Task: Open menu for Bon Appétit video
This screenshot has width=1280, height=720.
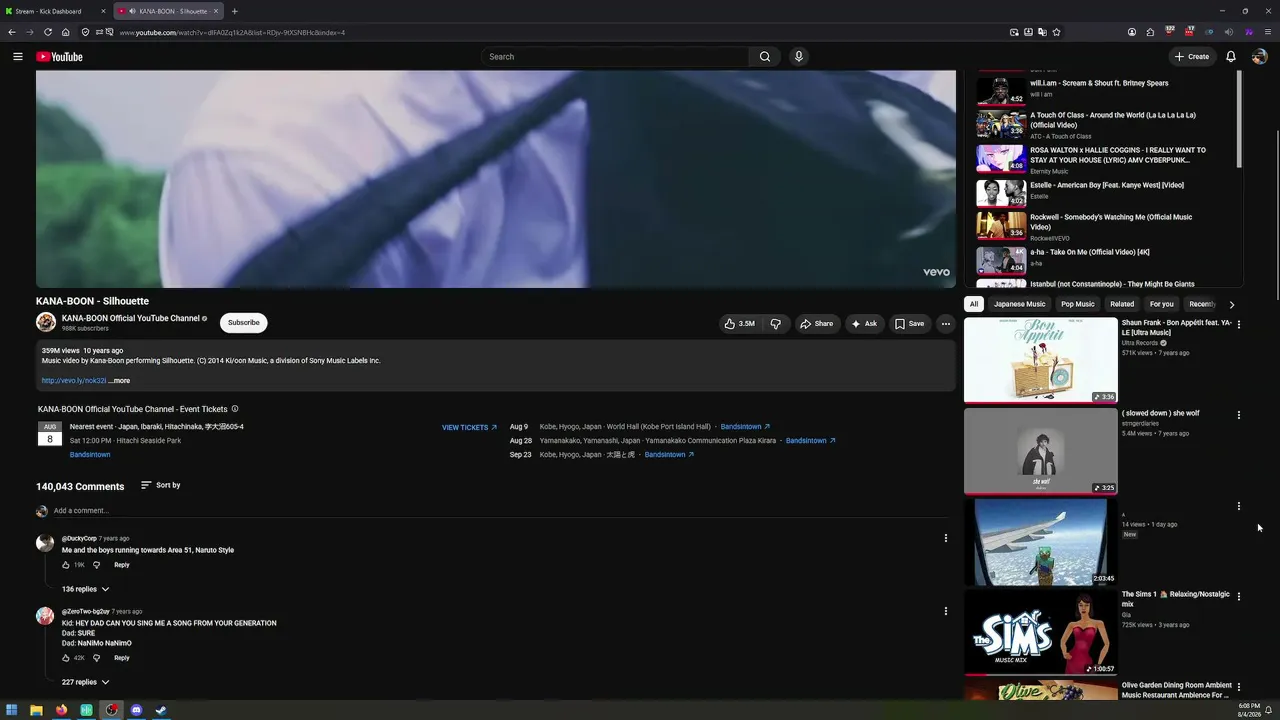Action: [1238, 325]
